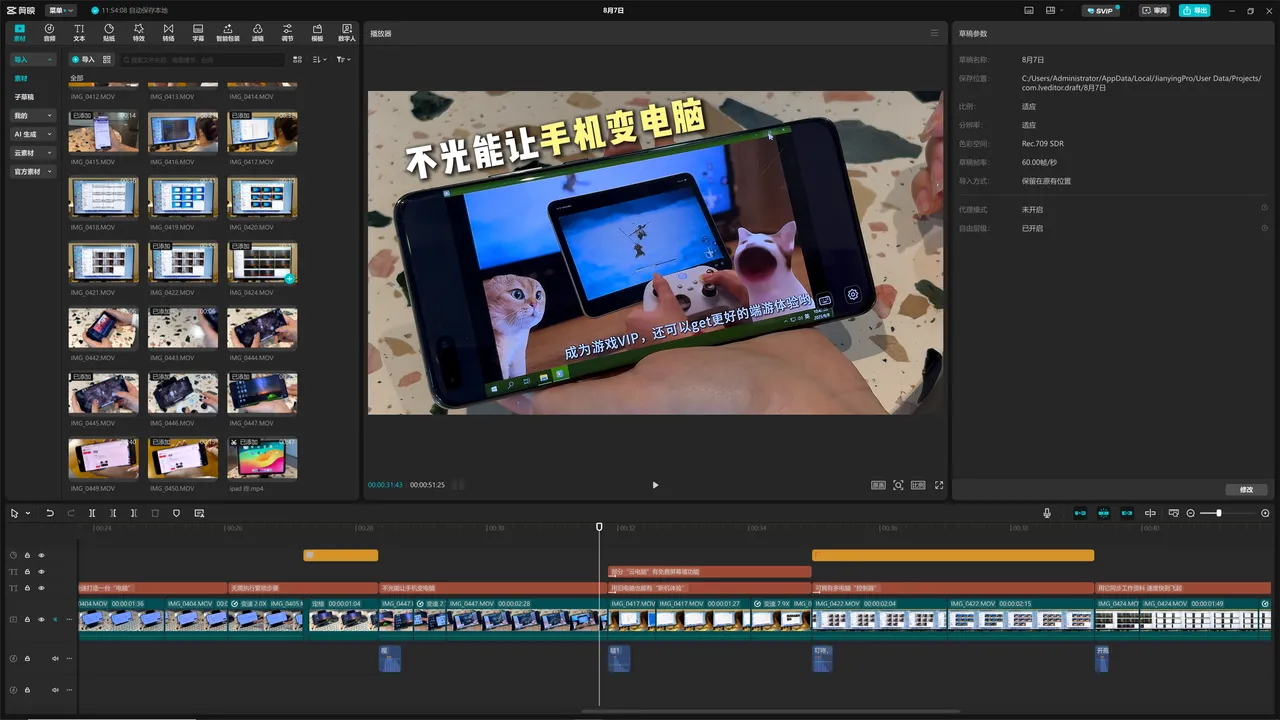Click the SVIP button

tap(1100, 10)
